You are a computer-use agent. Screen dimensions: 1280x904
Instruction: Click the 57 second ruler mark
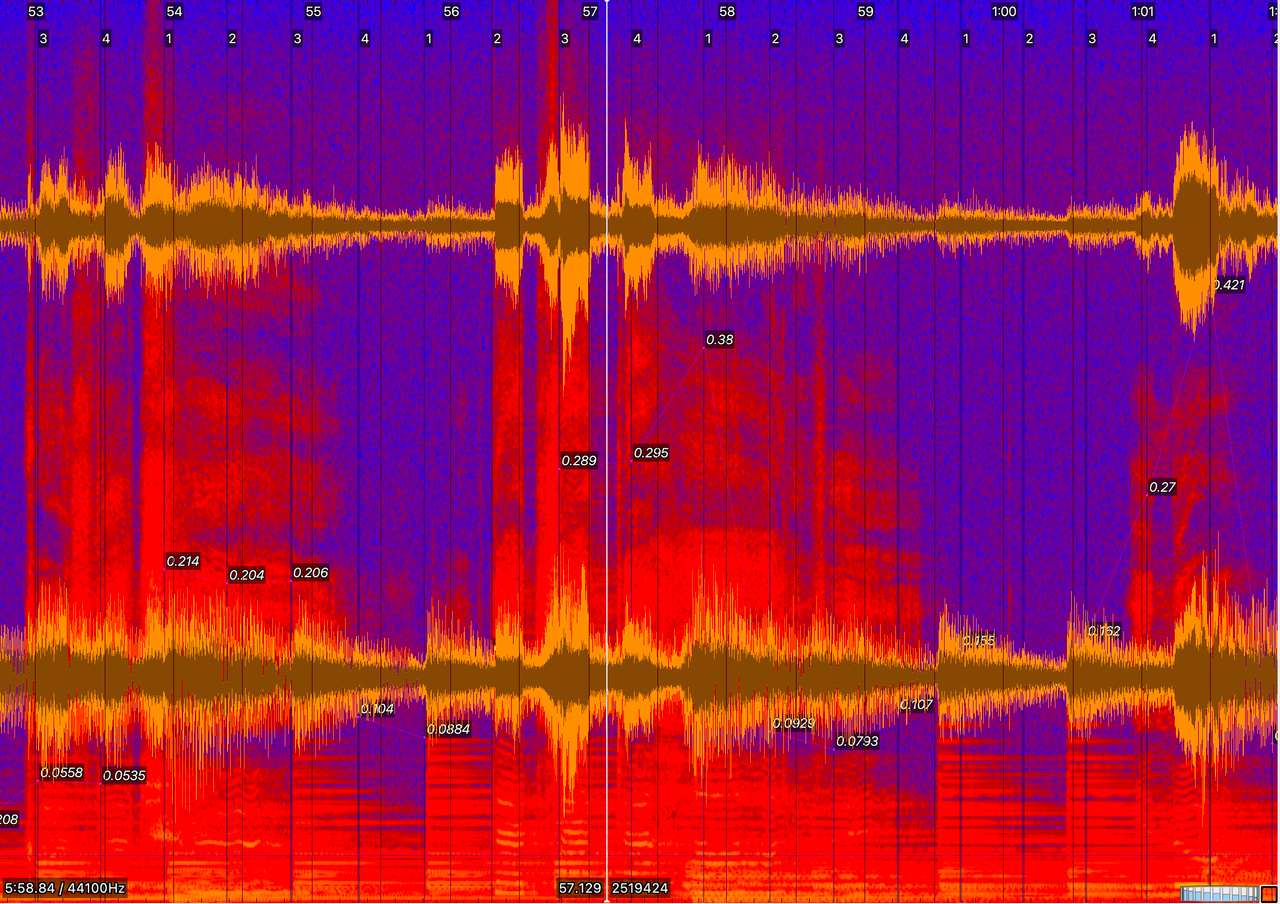[589, 12]
